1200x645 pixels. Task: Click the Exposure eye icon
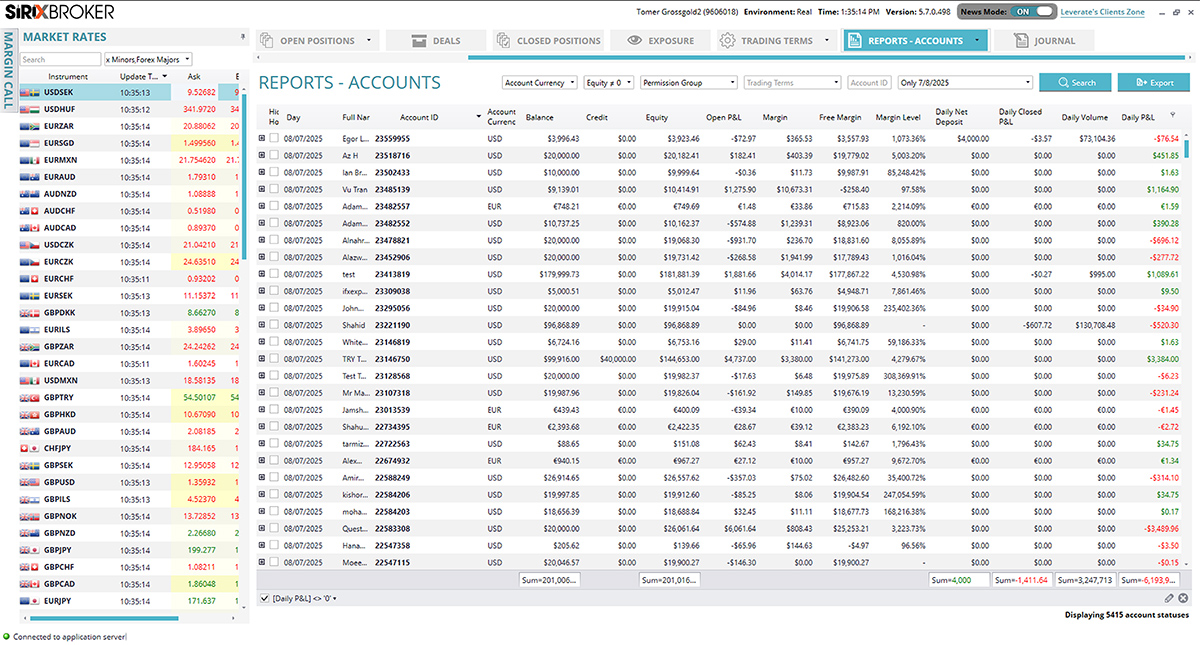(634, 41)
